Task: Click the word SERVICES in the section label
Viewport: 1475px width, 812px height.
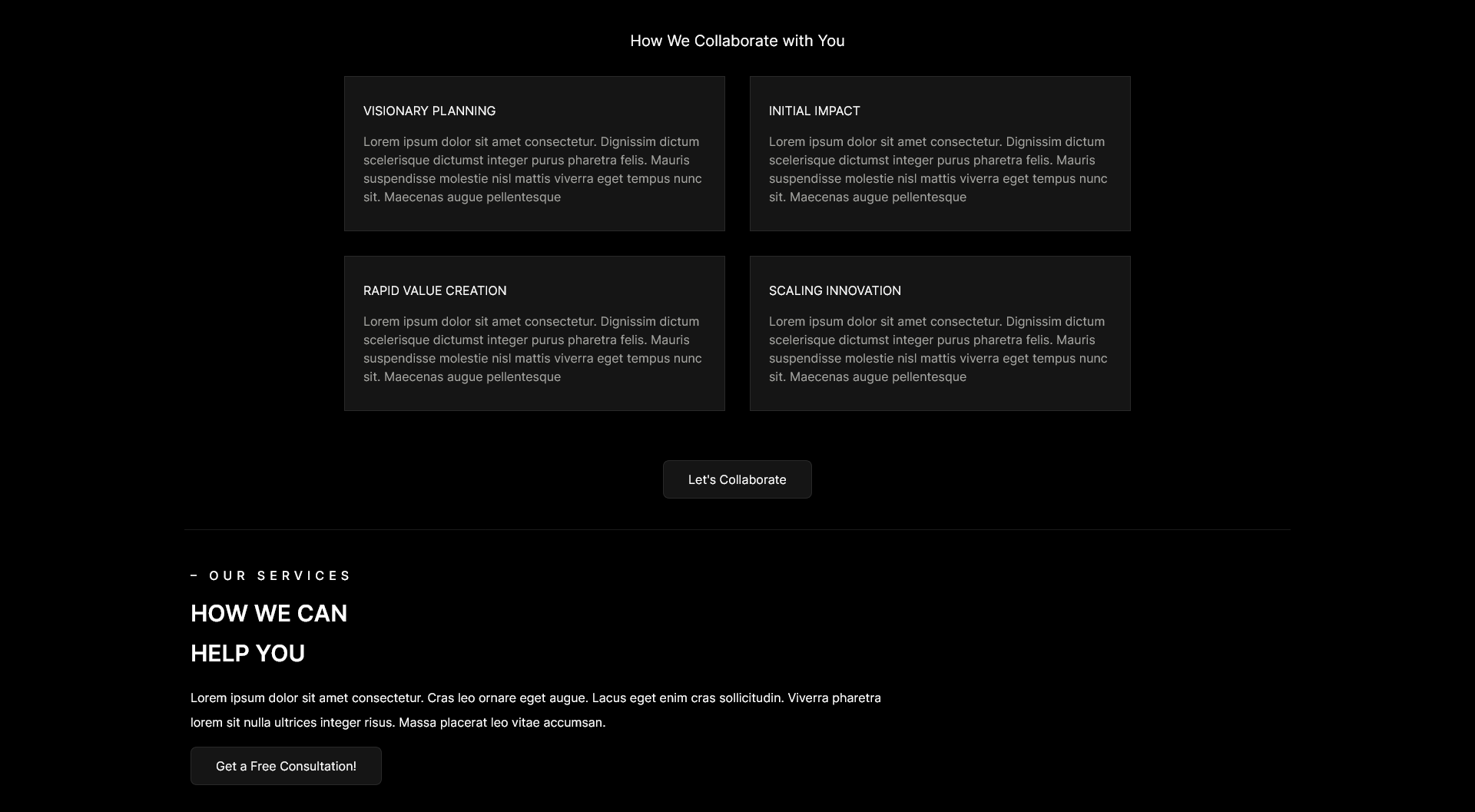Action: (303, 575)
